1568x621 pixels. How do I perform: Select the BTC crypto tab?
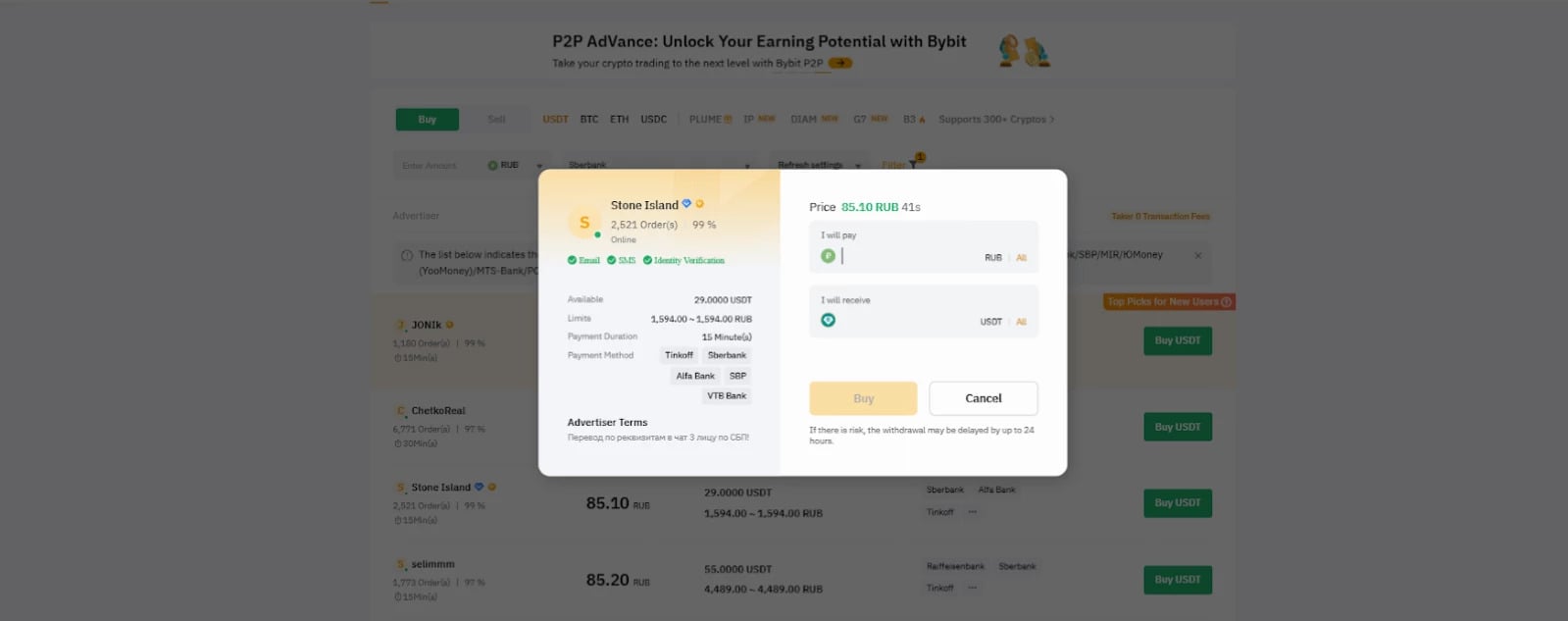[588, 120]
